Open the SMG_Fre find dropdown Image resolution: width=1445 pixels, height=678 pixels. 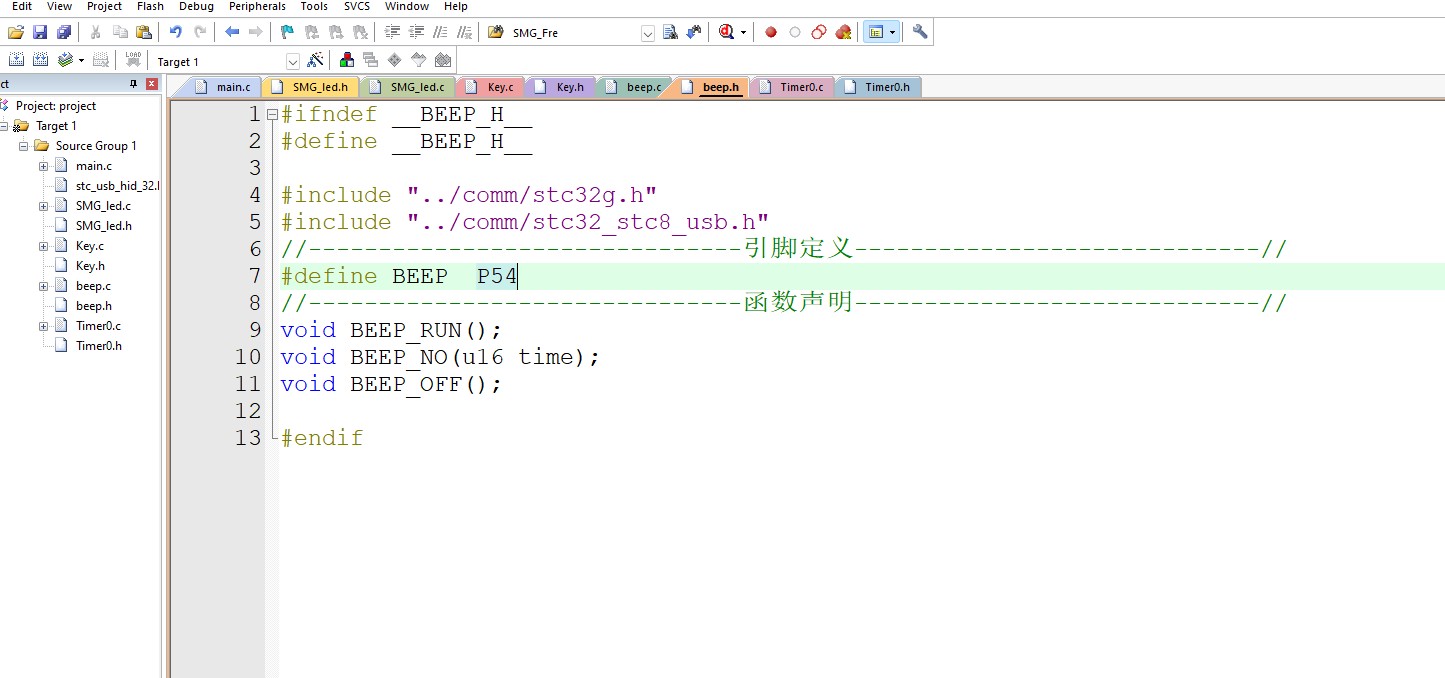pos(647,33)
